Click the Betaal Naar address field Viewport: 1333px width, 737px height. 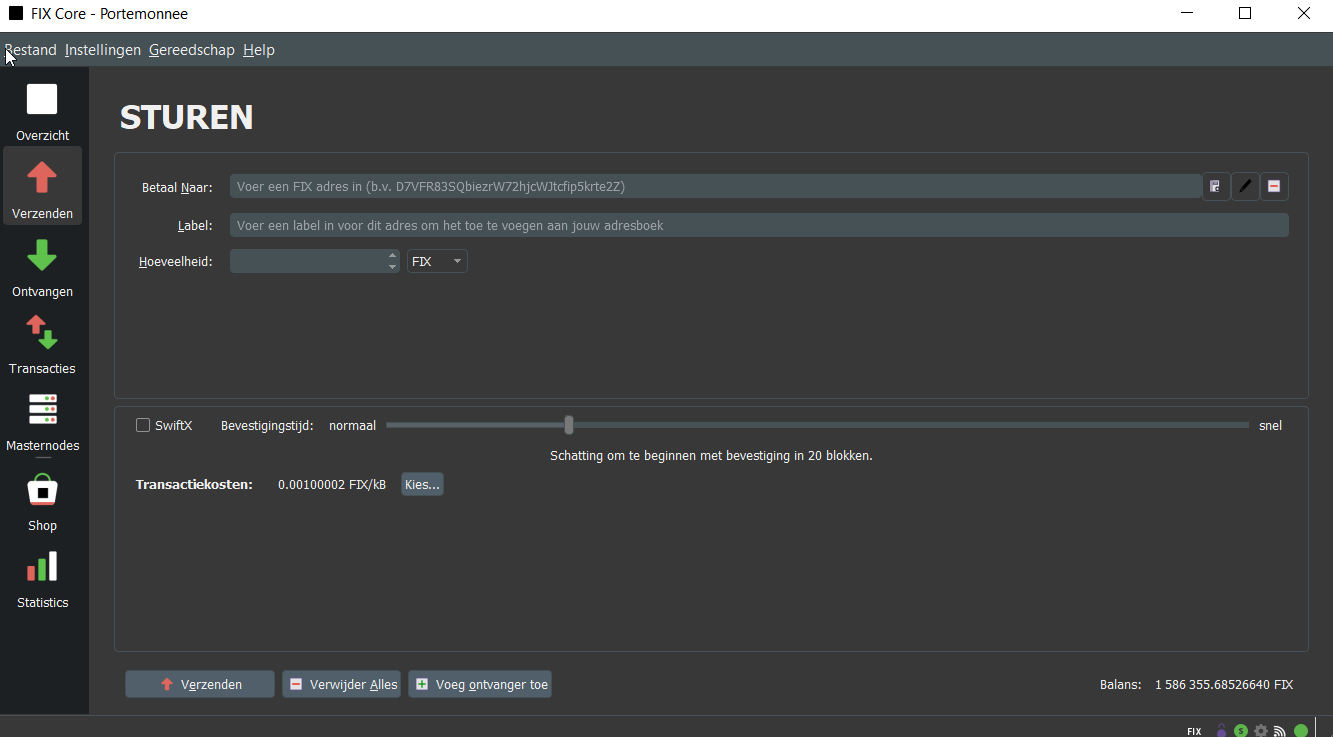pos(715,186)
